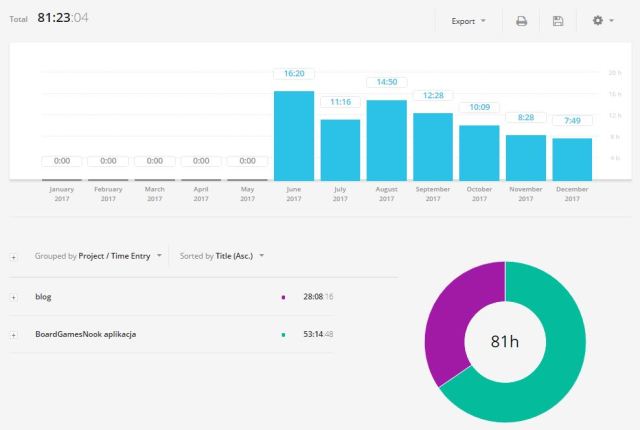640x430 pixels.
Task: Click the blog project title
Action: [x=43, y=297]
